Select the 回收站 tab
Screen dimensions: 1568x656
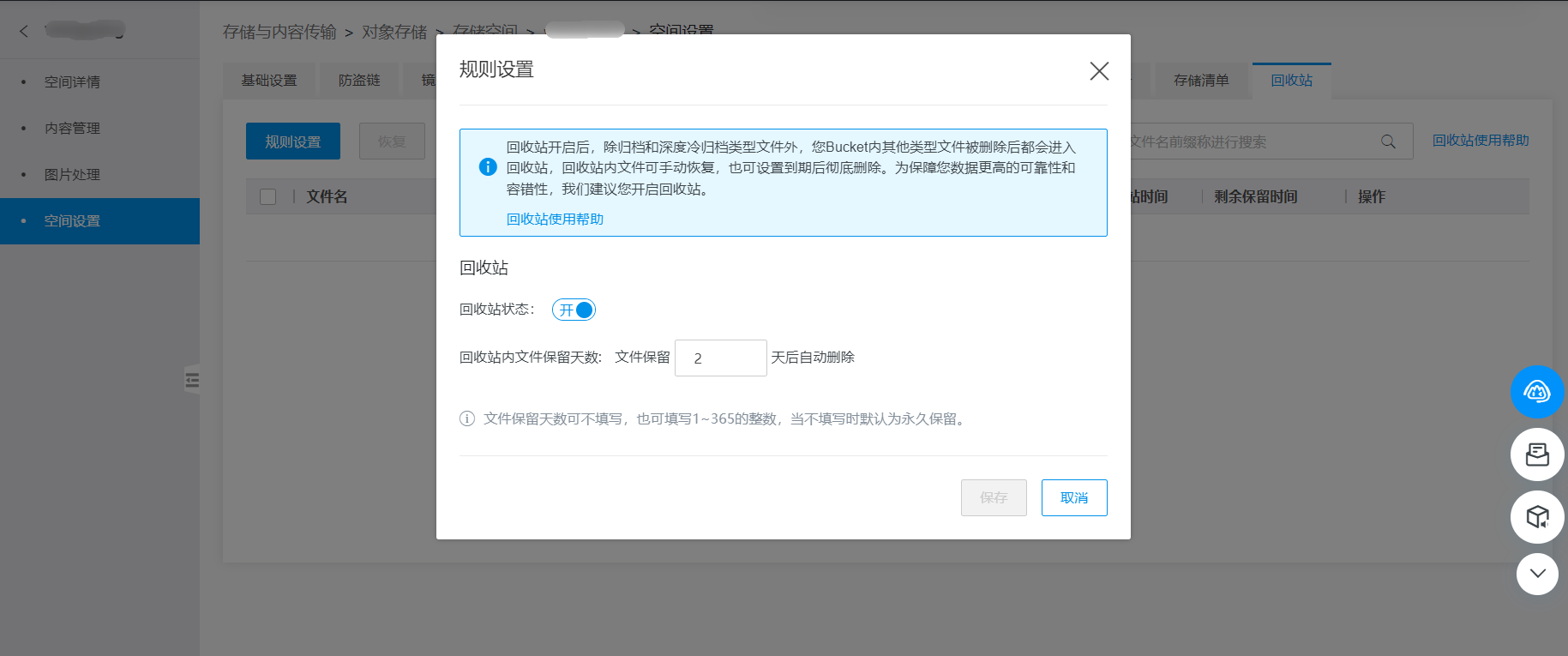[1292, 81]
